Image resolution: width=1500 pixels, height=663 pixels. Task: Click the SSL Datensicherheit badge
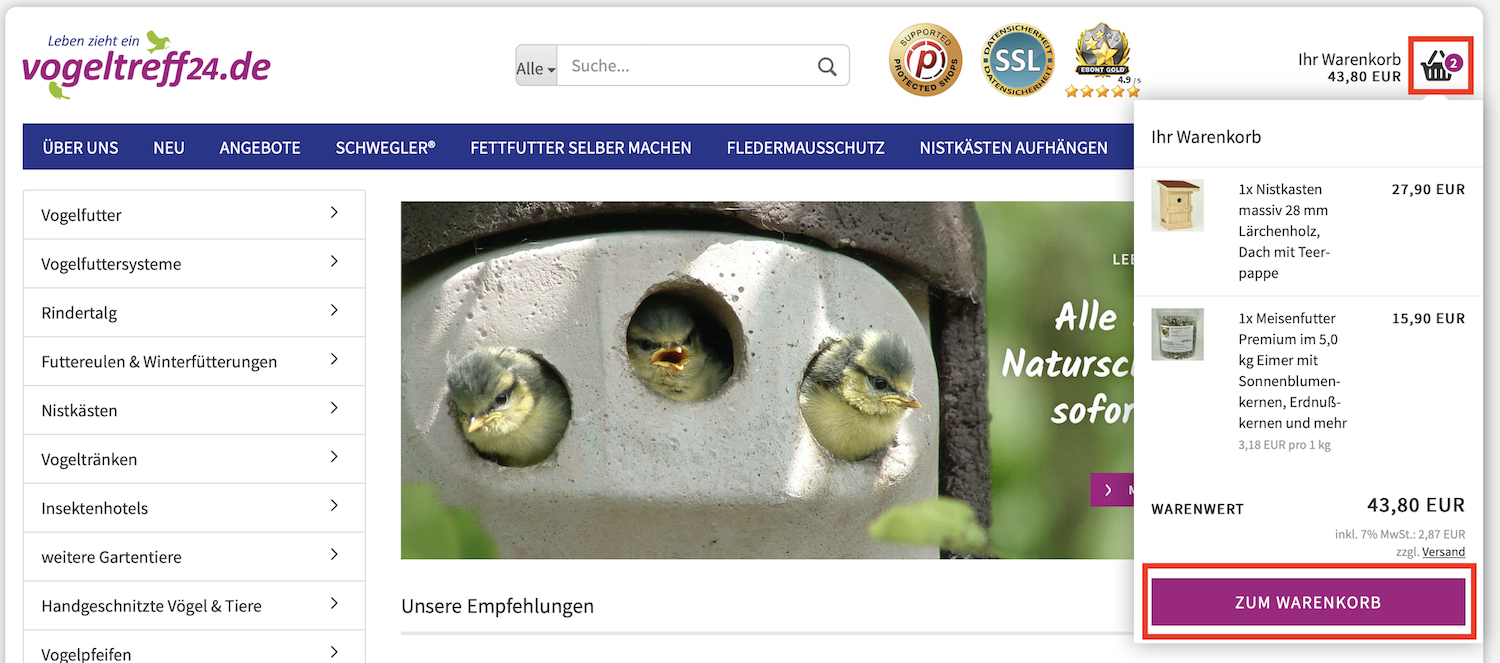1017,60
